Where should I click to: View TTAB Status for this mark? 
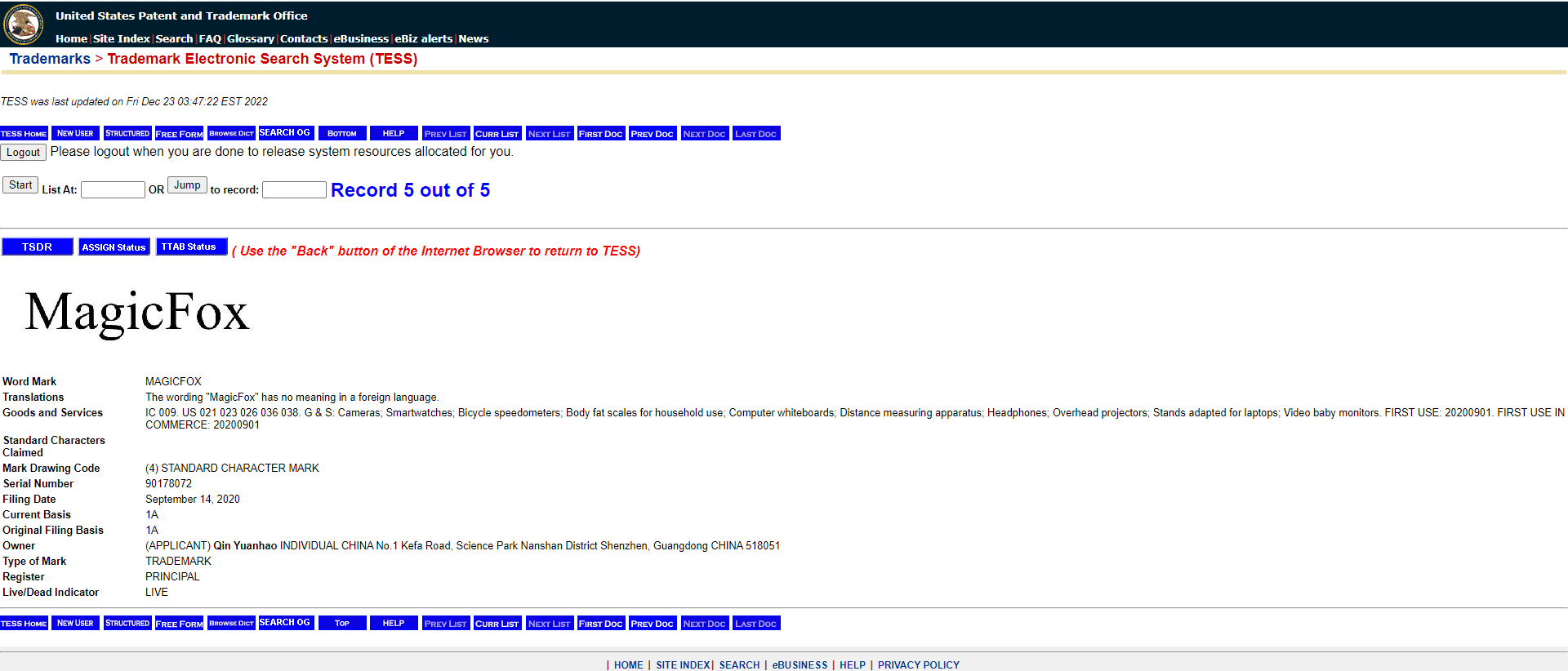[189, 247]
